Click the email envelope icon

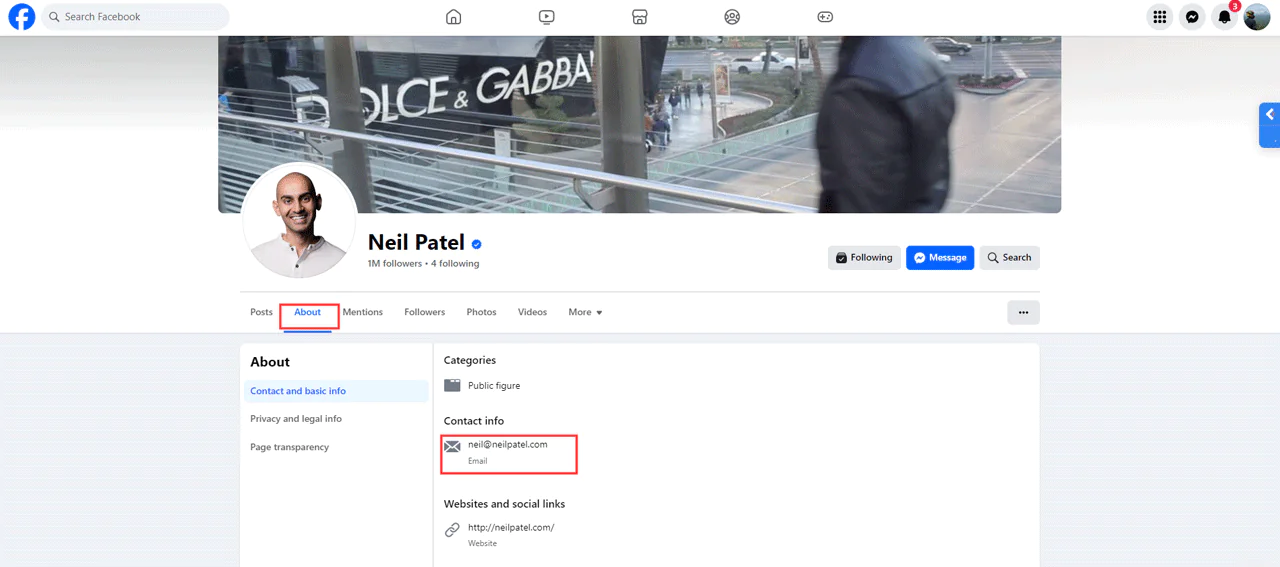coord(452,446)
